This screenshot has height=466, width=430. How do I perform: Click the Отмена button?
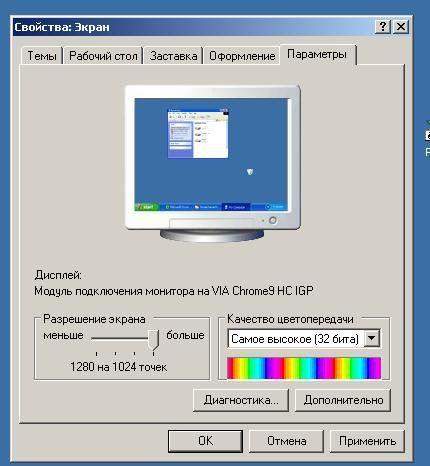[x=287, y=441]
